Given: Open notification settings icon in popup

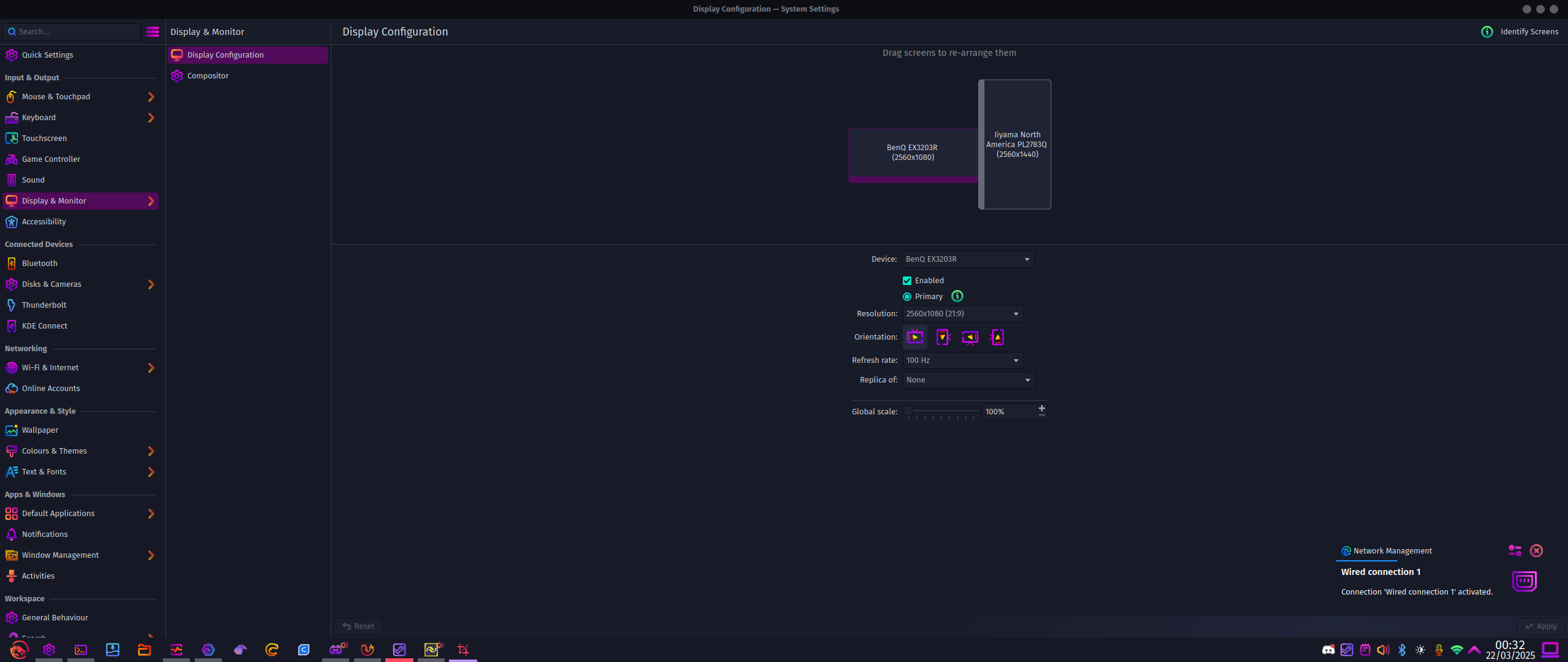Looking at the screenshot, I should (x=1515, y=550).
